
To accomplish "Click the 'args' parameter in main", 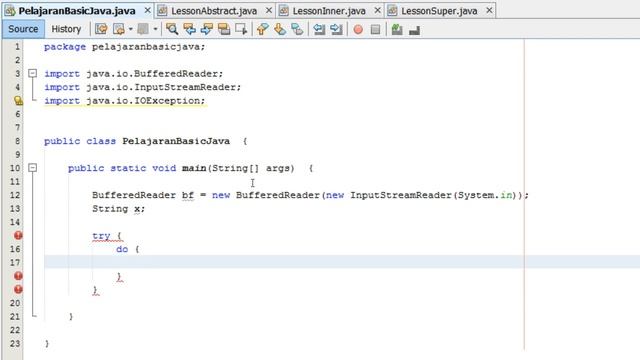I will [278, 168].
